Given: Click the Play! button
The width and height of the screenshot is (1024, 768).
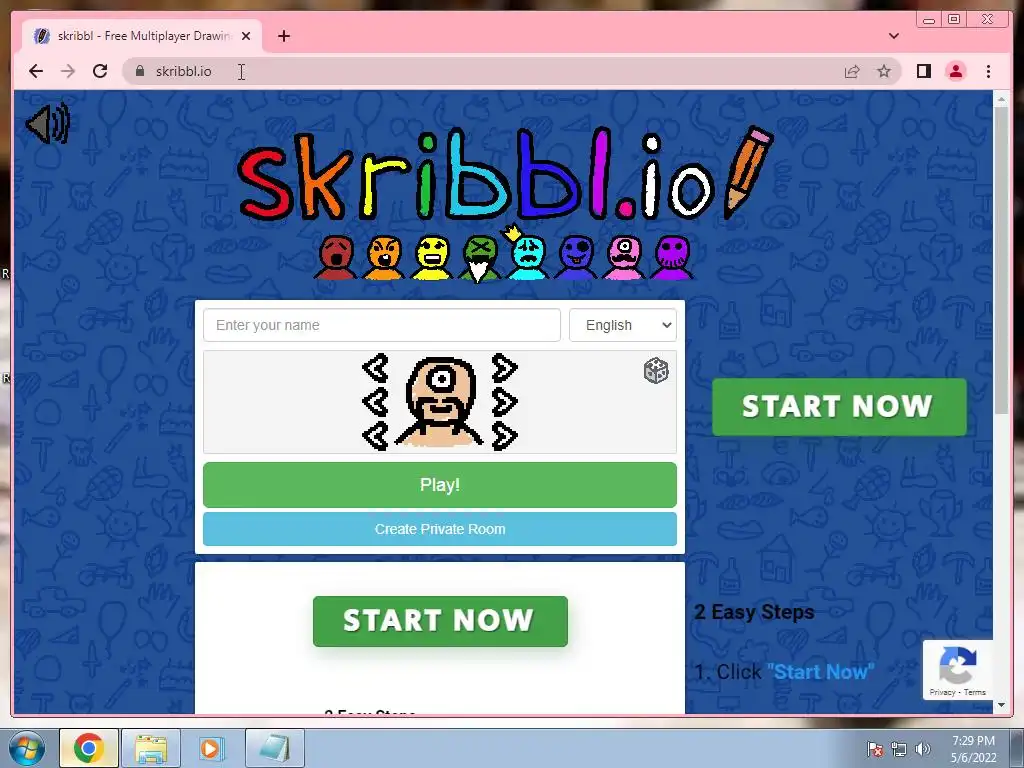Looking at the screenshot, I should tap(440, 485).
